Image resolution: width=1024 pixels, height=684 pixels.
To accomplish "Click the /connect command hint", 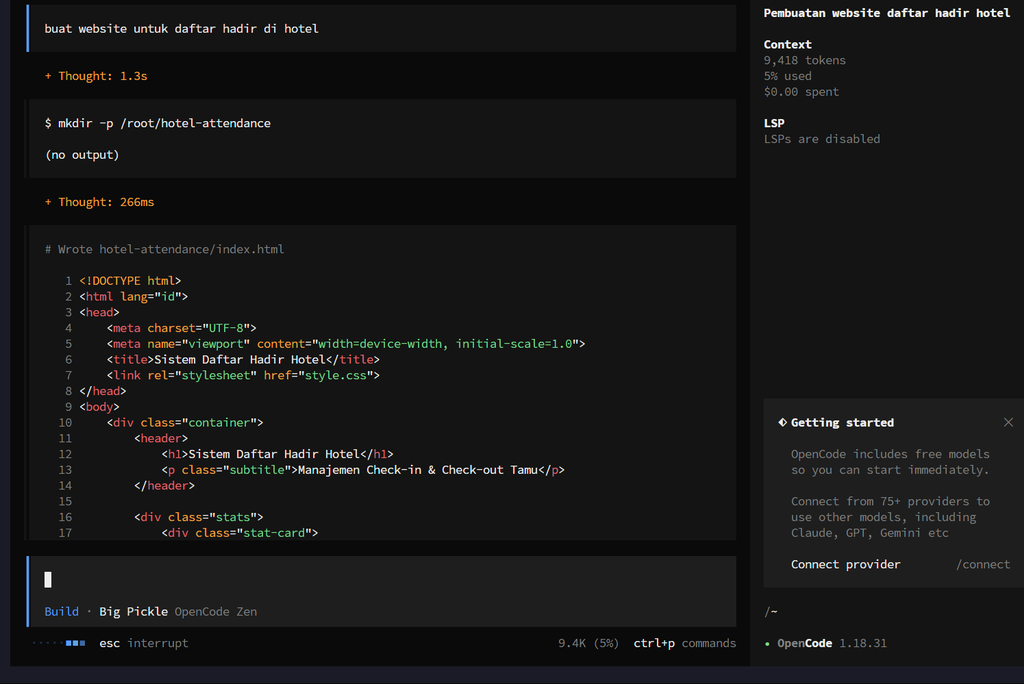I will (983, 564).
